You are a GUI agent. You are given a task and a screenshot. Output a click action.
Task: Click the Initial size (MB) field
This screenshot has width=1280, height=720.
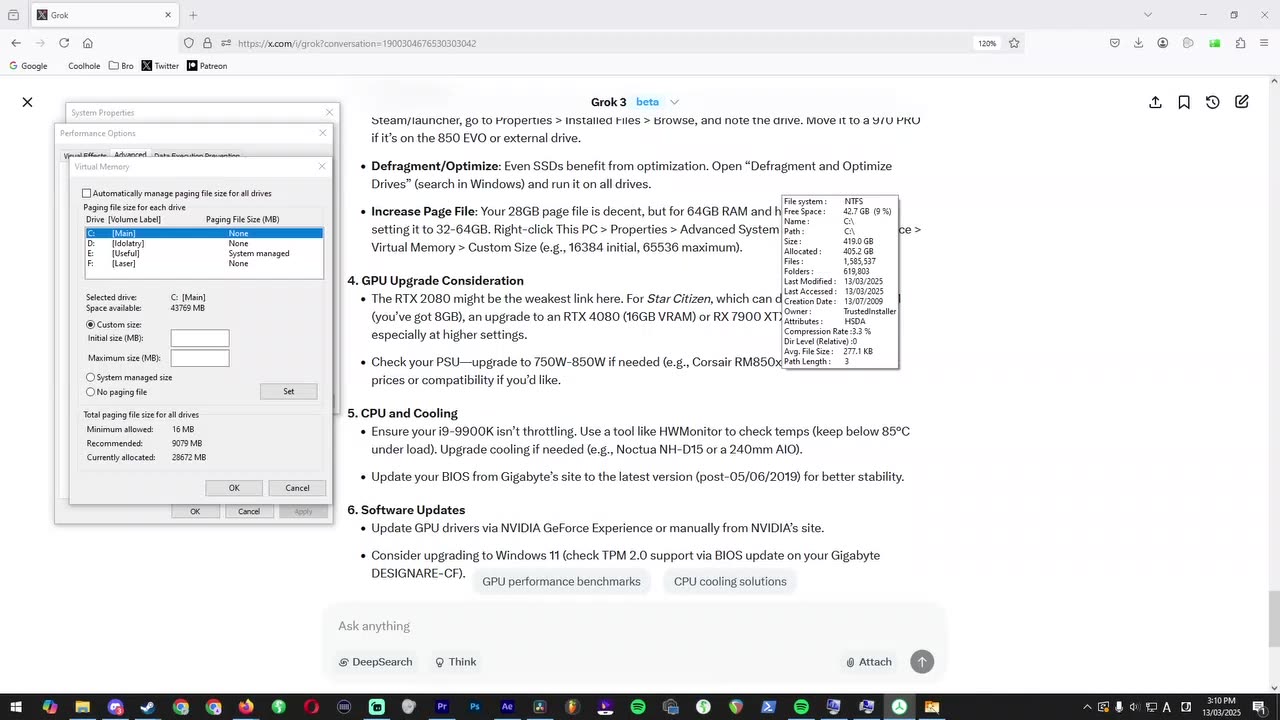[200, 338]
